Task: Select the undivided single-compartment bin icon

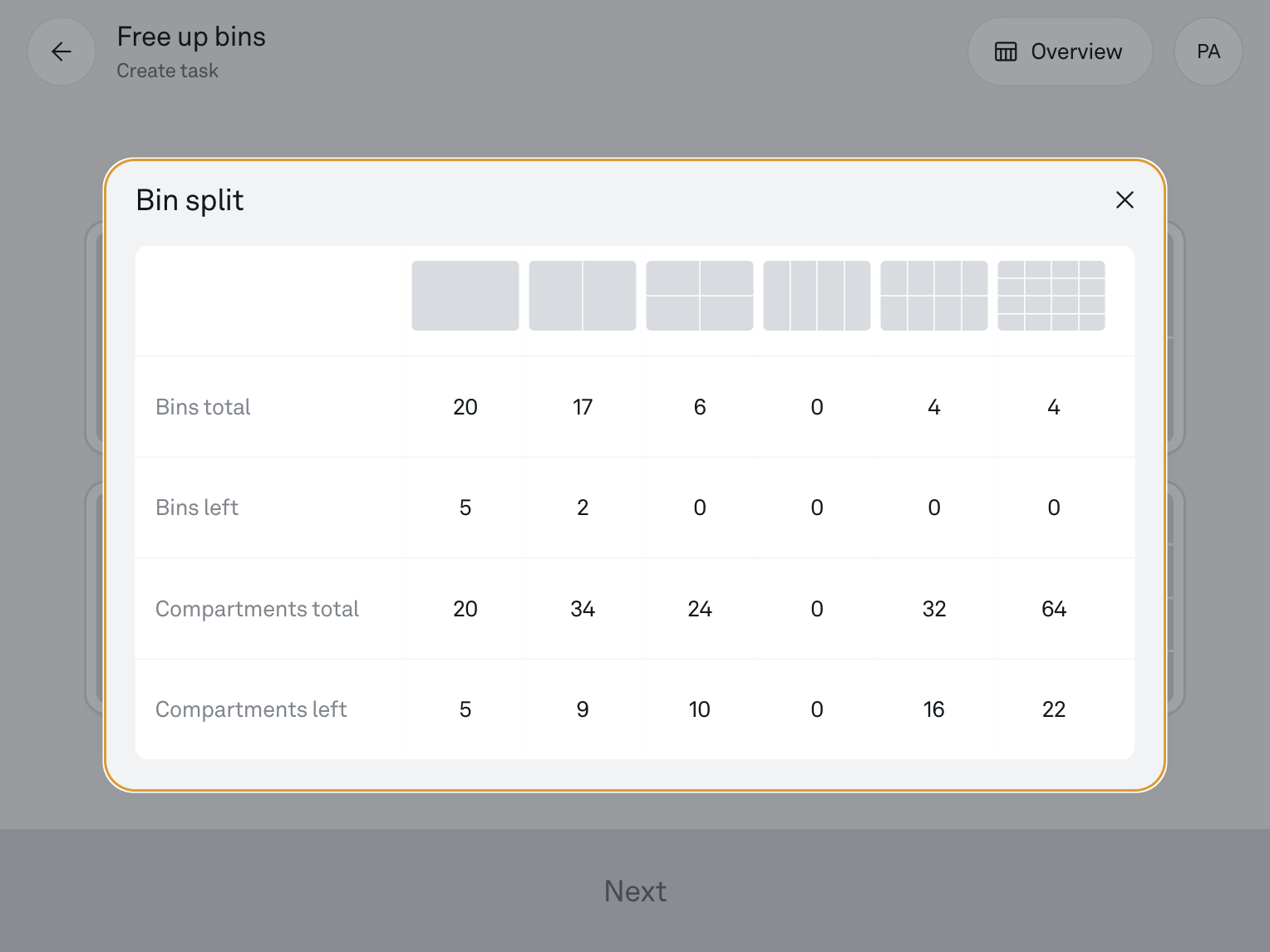Action: pyautogui.click(x=465, y=296)
